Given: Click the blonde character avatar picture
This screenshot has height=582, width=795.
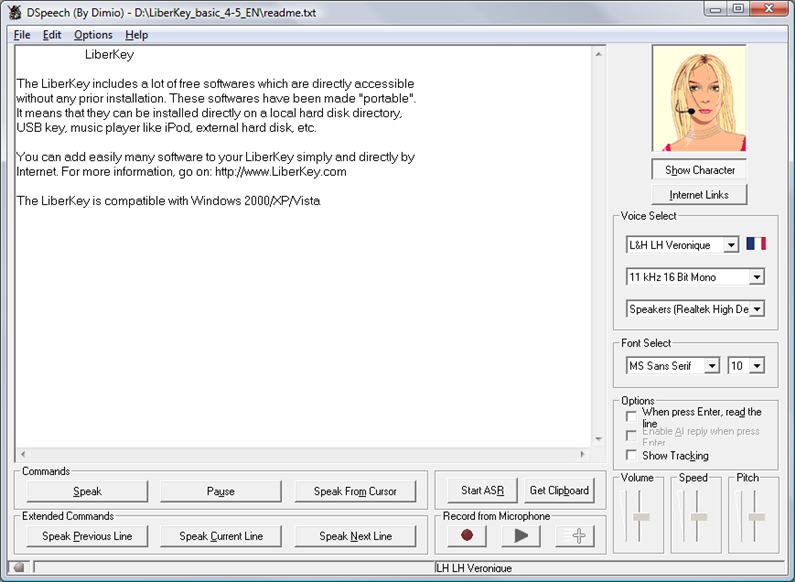Looking at the screenshot, I should point(699,98).
